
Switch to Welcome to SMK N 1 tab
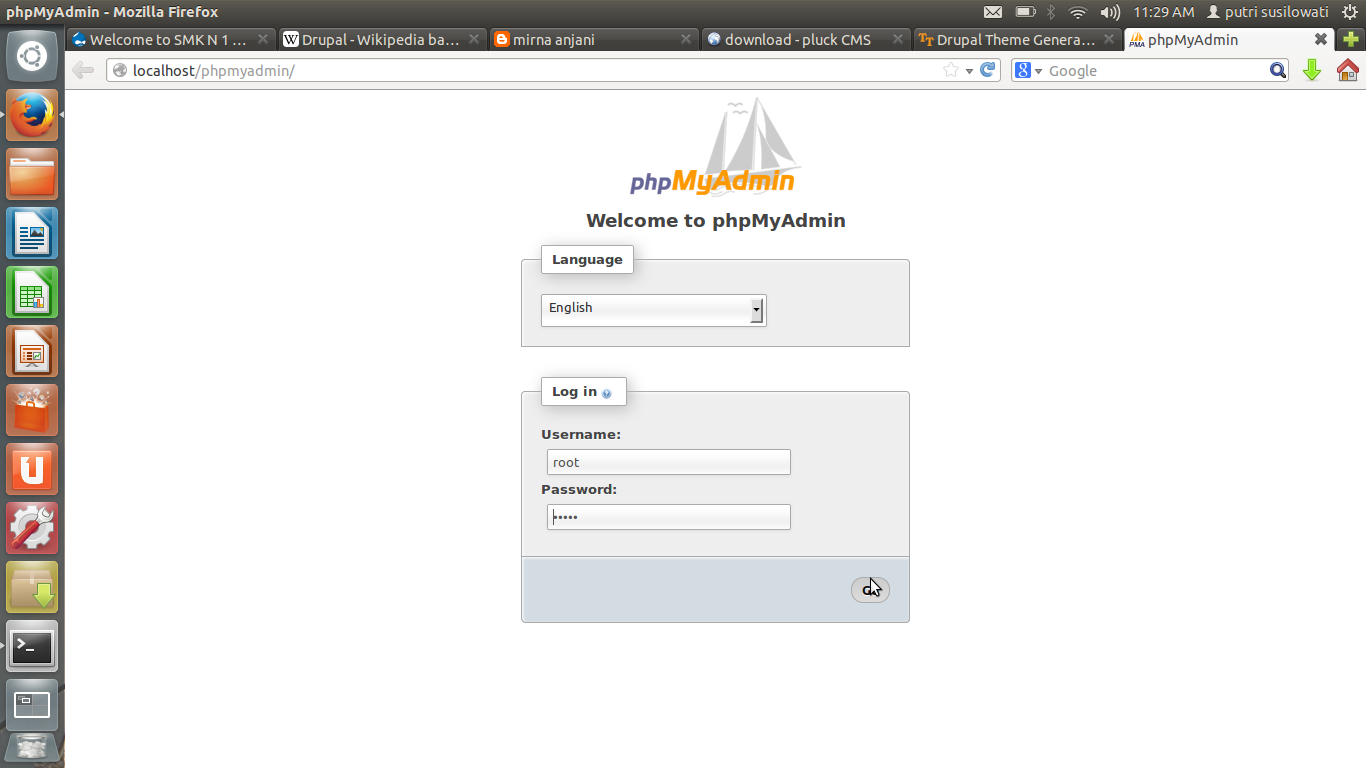click(x=169, y=40)
